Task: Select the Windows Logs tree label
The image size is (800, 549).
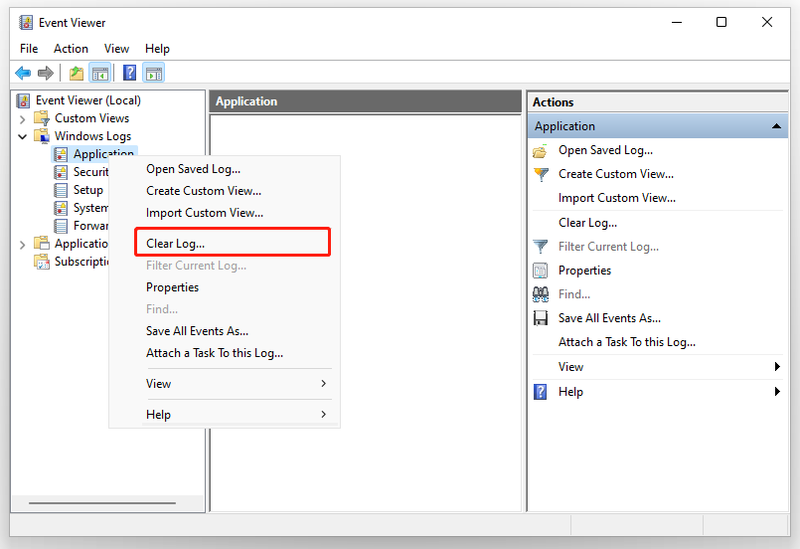Action: point(93,136)
